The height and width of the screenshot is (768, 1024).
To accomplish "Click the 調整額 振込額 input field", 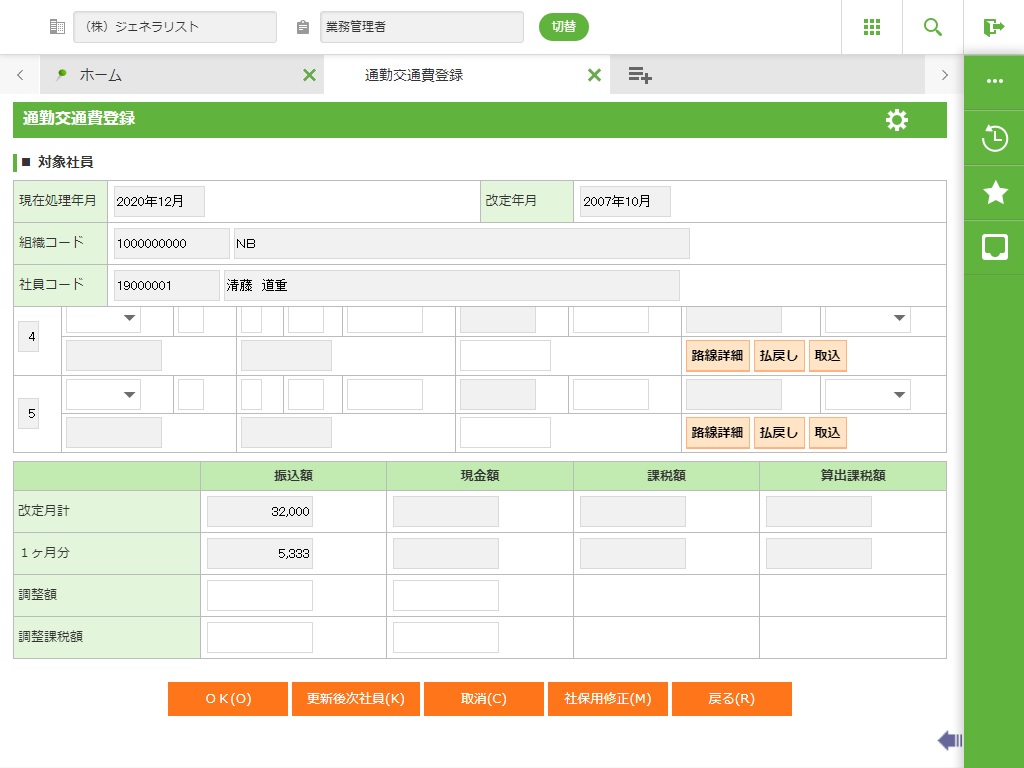I will (x=260, y=595).
